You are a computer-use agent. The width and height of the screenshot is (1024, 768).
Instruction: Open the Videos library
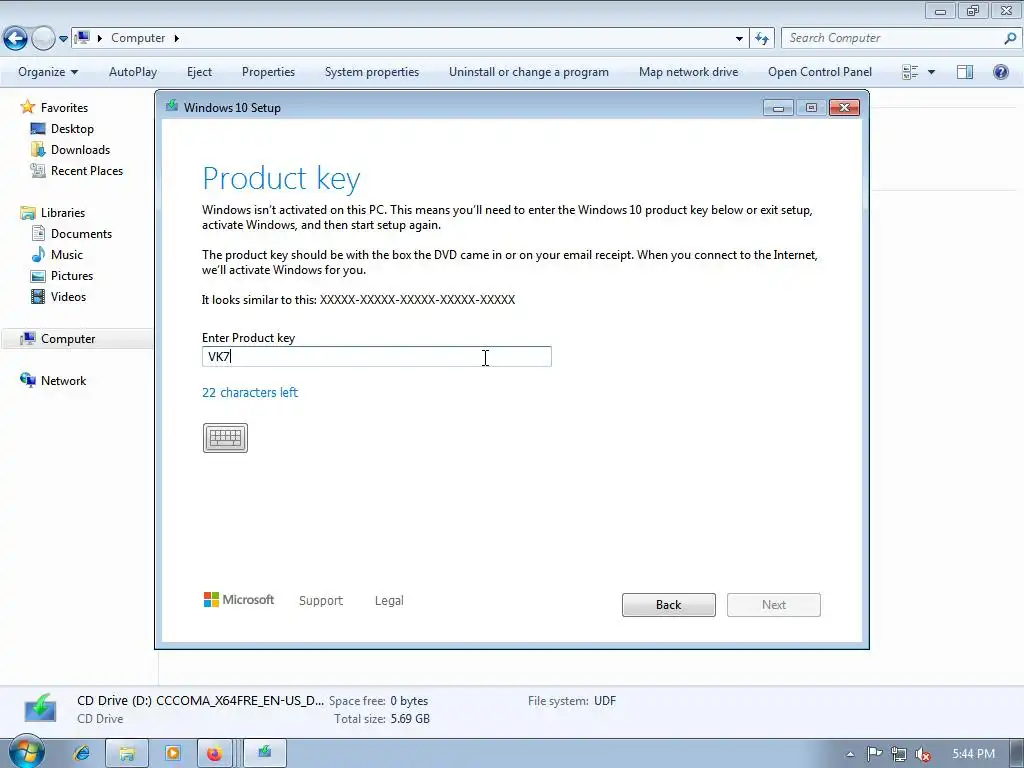(x=68, y=296)
